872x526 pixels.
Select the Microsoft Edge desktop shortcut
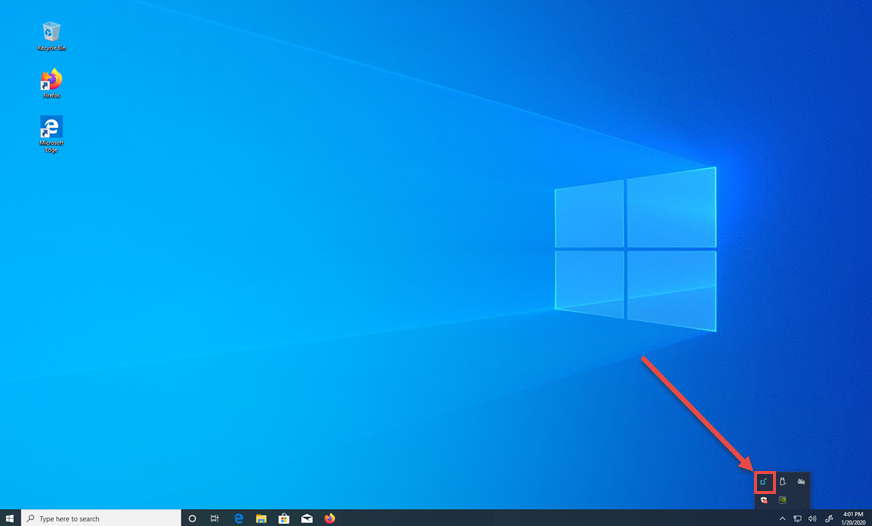point(51,134)
